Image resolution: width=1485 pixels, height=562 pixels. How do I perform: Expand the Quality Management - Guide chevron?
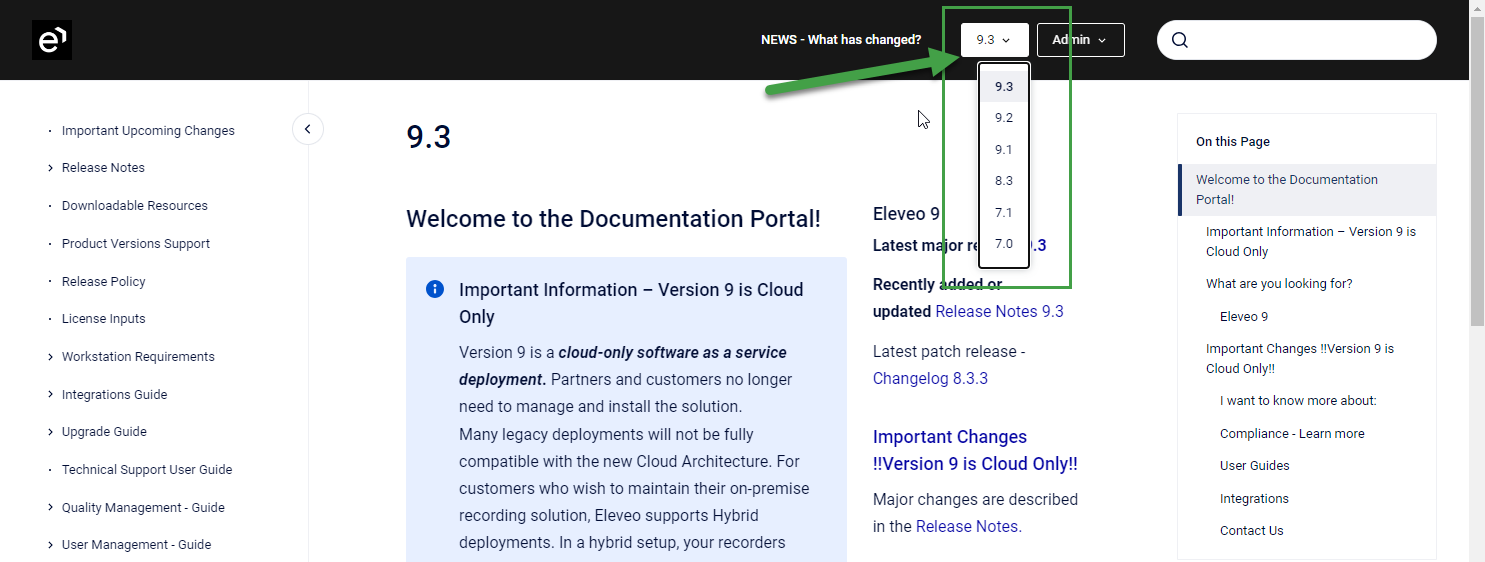click(x=50, y=508)
